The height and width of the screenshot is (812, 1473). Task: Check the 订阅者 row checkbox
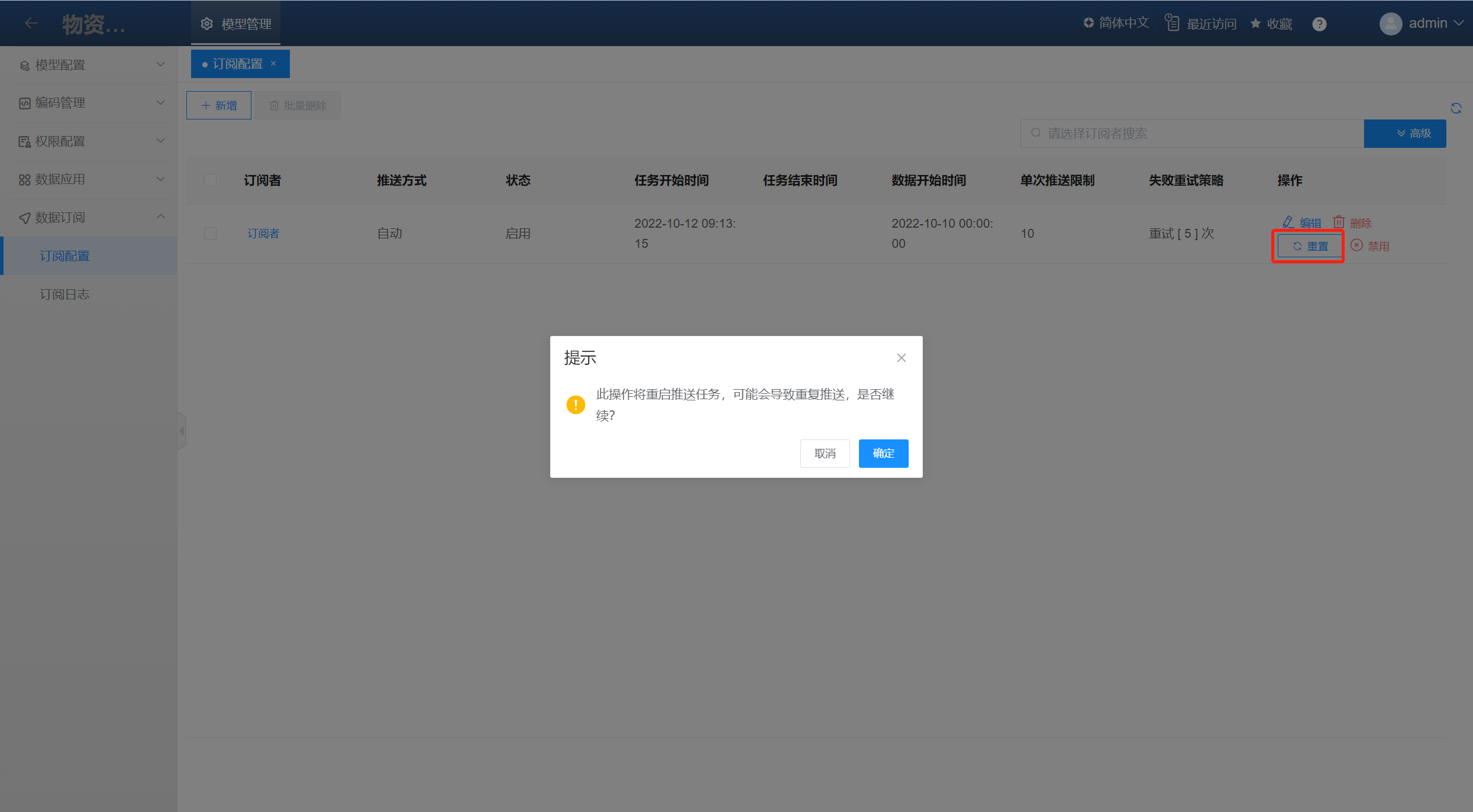point(210,234)
